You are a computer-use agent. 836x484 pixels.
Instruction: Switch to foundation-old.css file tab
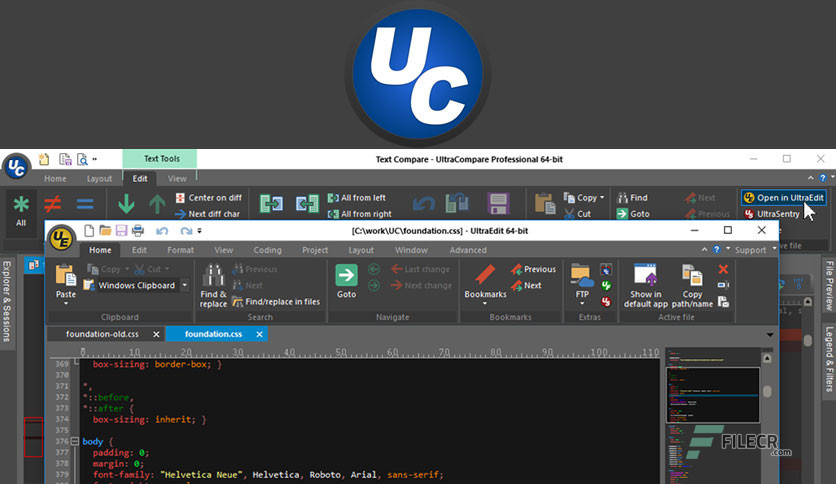(x=102, y=334)
